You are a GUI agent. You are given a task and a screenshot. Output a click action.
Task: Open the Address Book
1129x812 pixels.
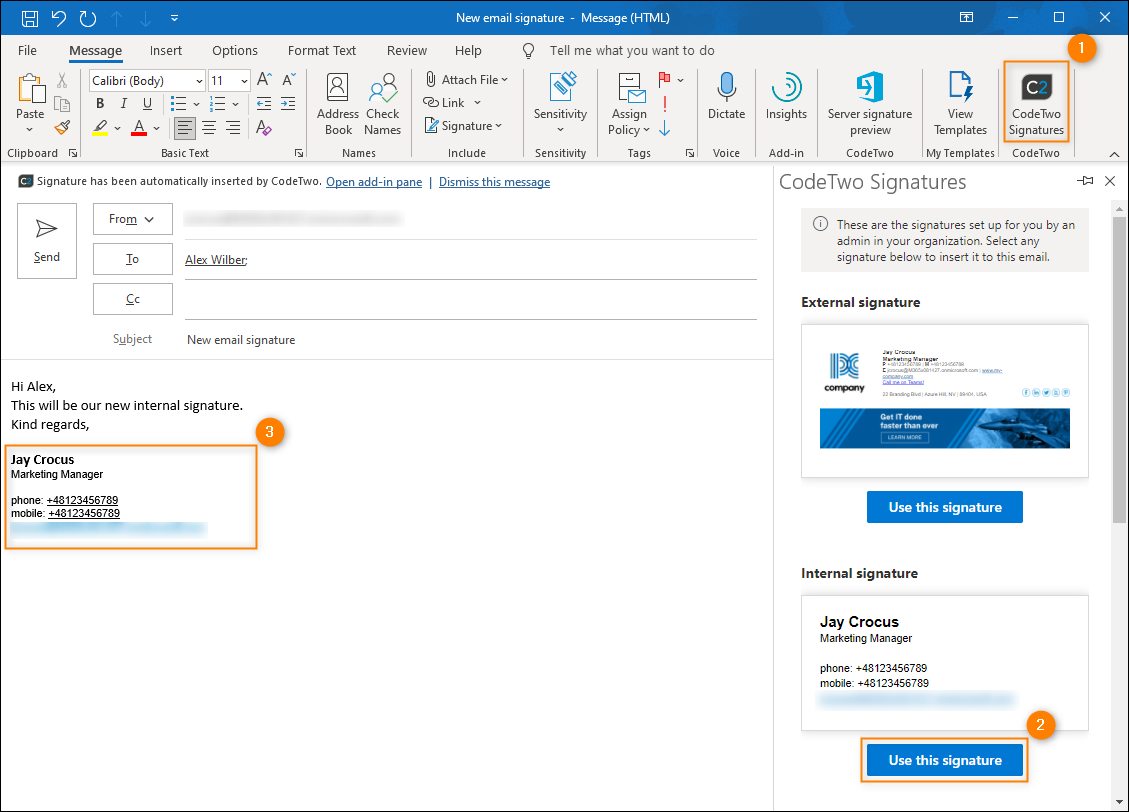click(x=338, y=104)
